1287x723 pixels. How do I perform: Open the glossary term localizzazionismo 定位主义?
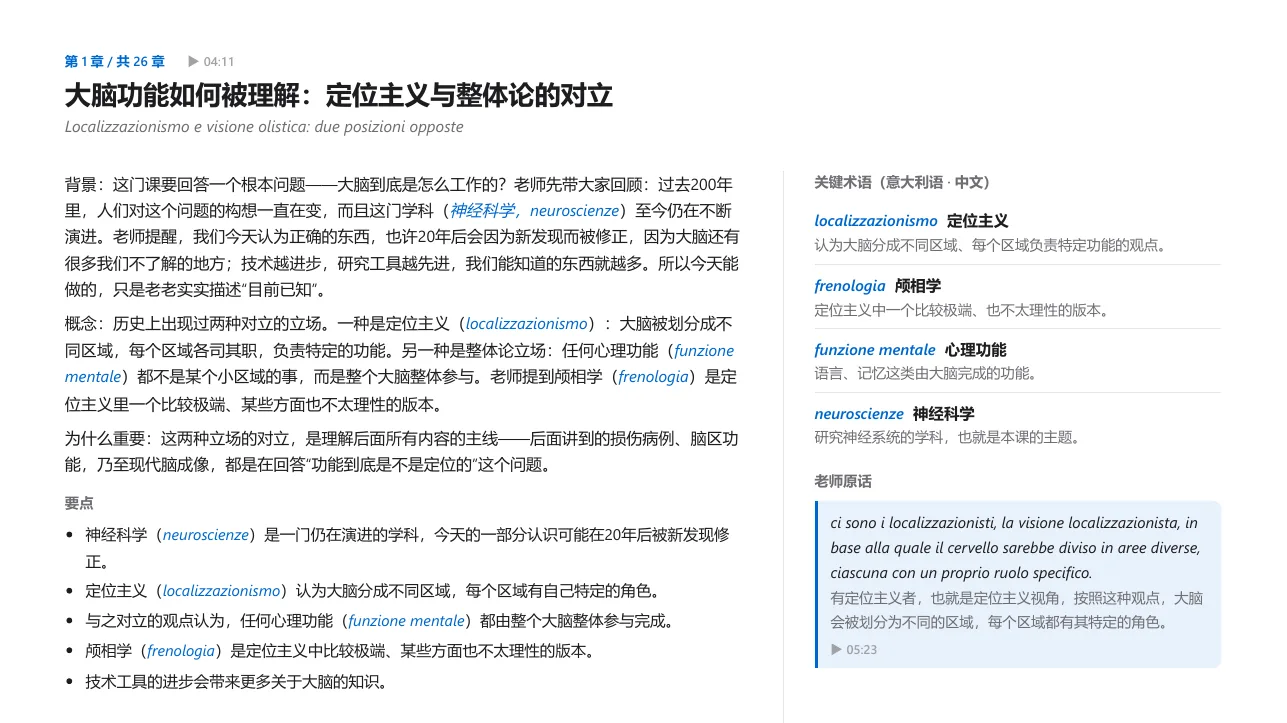[911, 221]
